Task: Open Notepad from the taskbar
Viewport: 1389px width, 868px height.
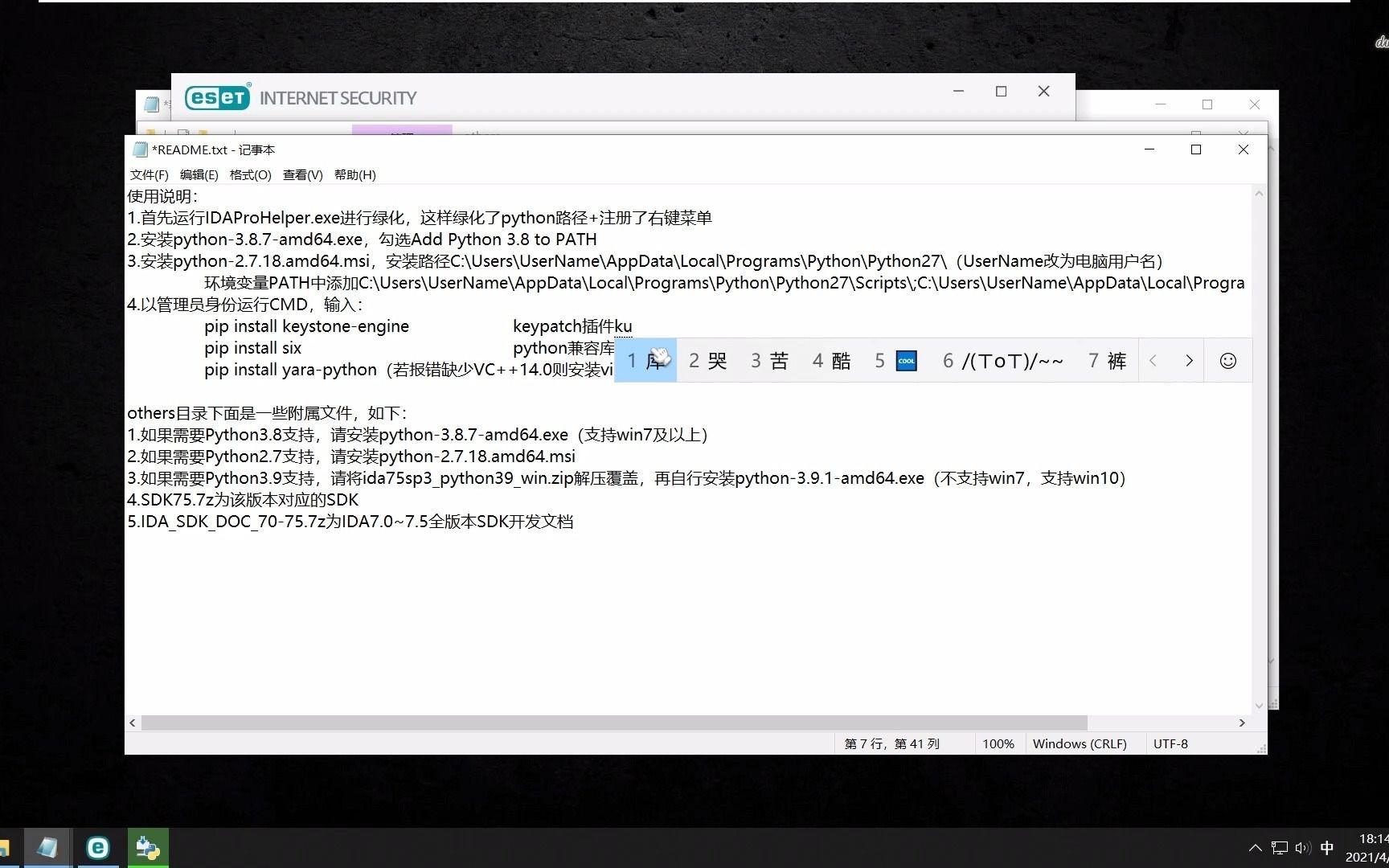Action: pos(47,848)
